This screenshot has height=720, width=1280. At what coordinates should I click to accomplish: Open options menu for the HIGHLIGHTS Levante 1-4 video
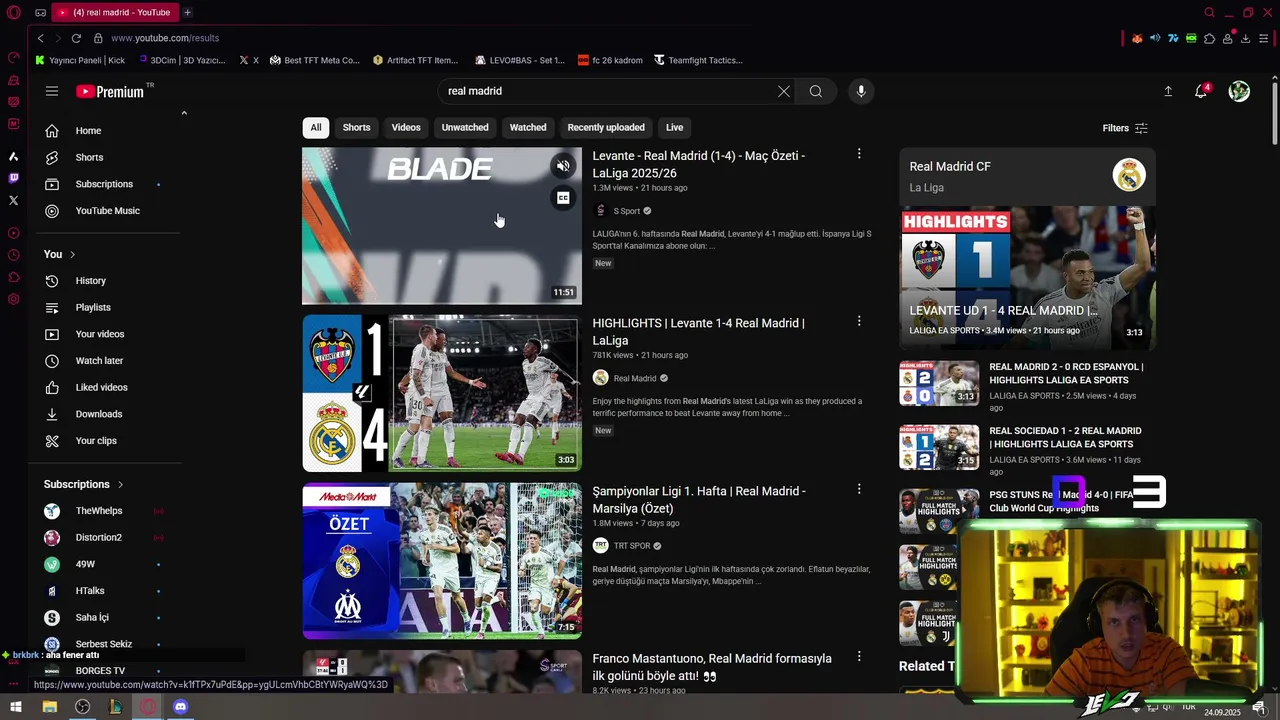click(x=858, y=321)
